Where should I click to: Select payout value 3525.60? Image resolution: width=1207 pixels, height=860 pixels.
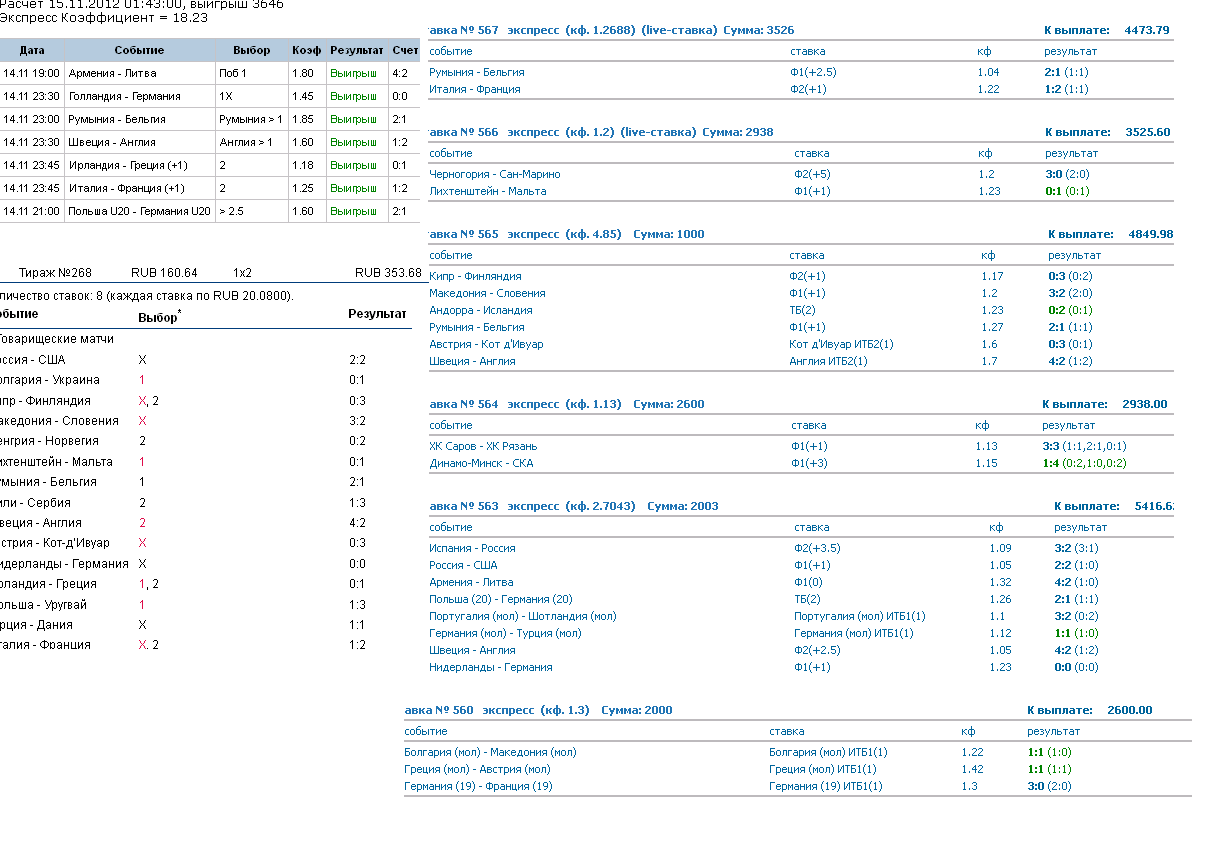pyautogui.click(x=1148, y=132)
